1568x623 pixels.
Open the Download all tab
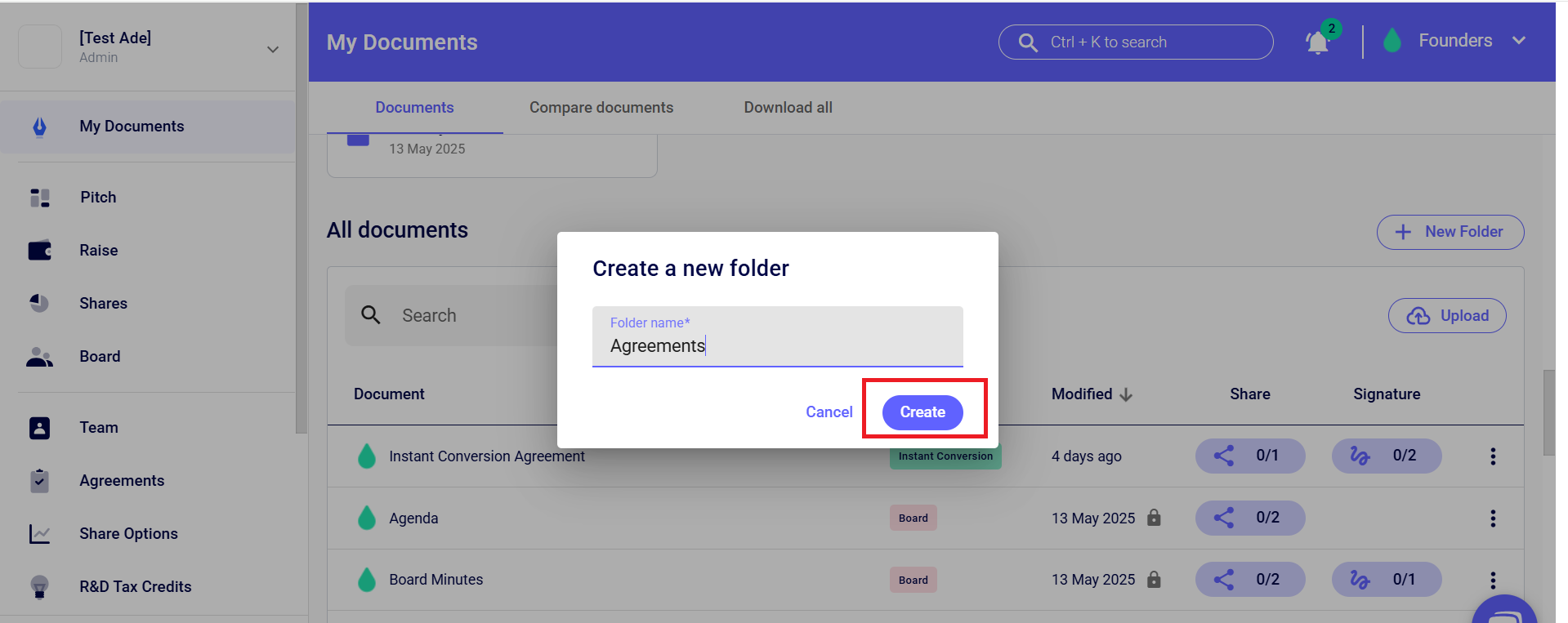coord(788,108)
